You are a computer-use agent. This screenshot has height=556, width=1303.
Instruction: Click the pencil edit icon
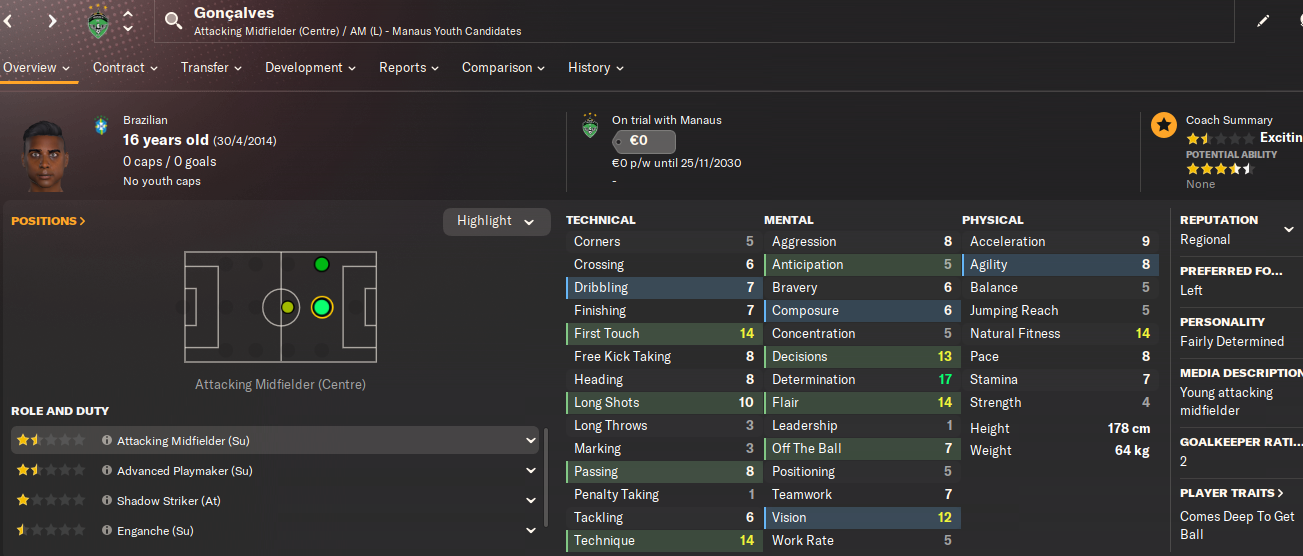[x=1263, y=20]
